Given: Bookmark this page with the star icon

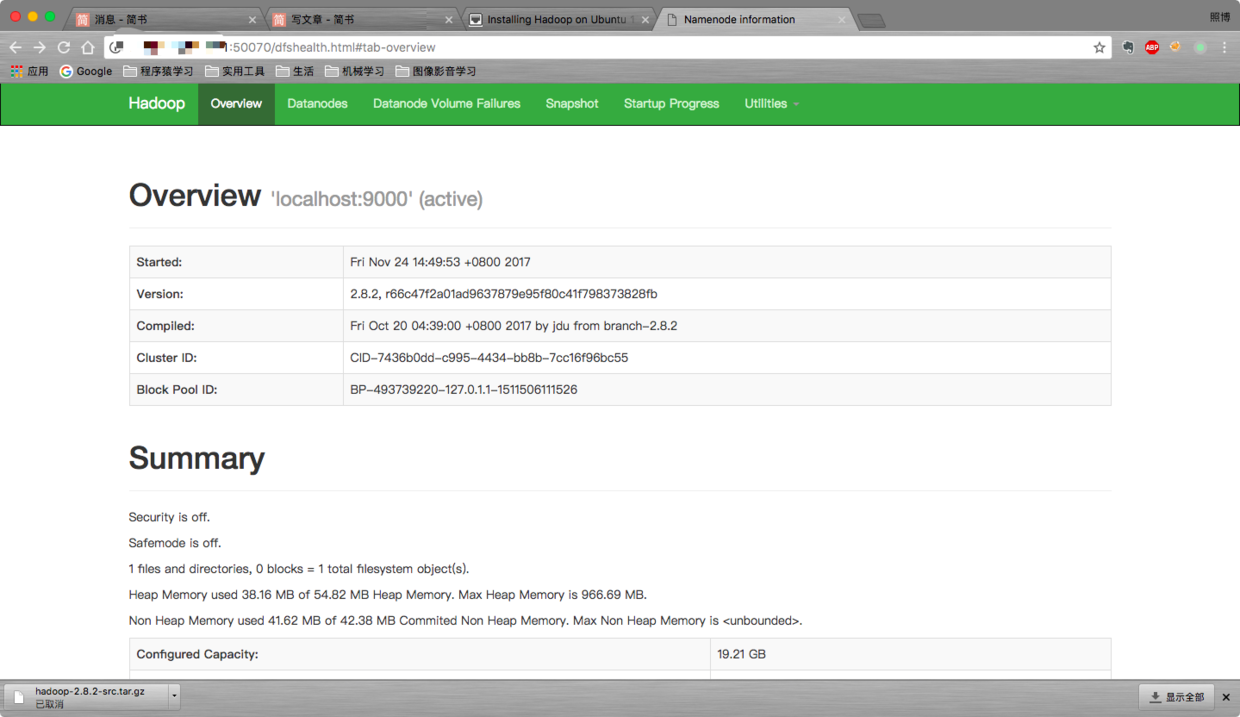Looking at the screenshot, I should click(1099, 47).
